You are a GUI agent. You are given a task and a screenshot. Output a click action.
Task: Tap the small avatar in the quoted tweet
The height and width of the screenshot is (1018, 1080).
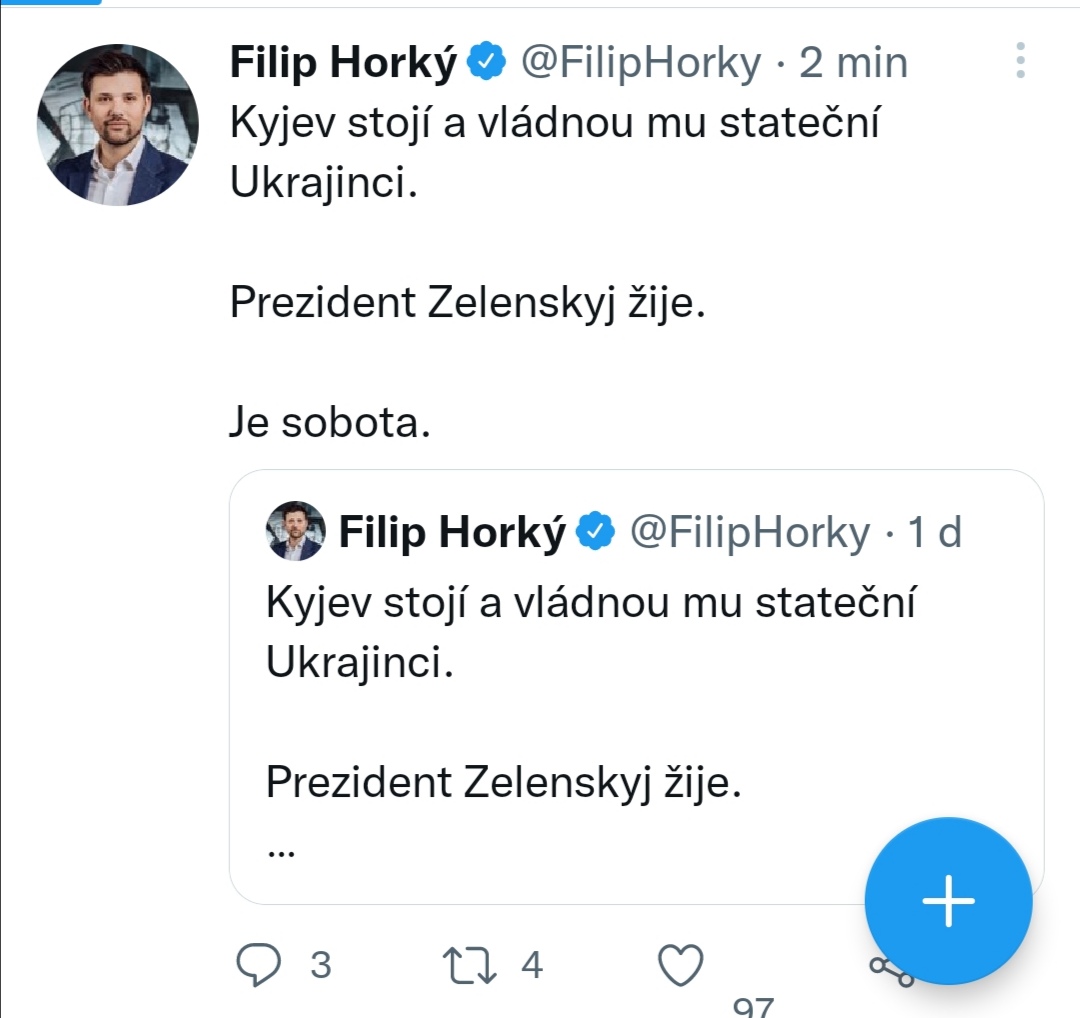point(296,531)
